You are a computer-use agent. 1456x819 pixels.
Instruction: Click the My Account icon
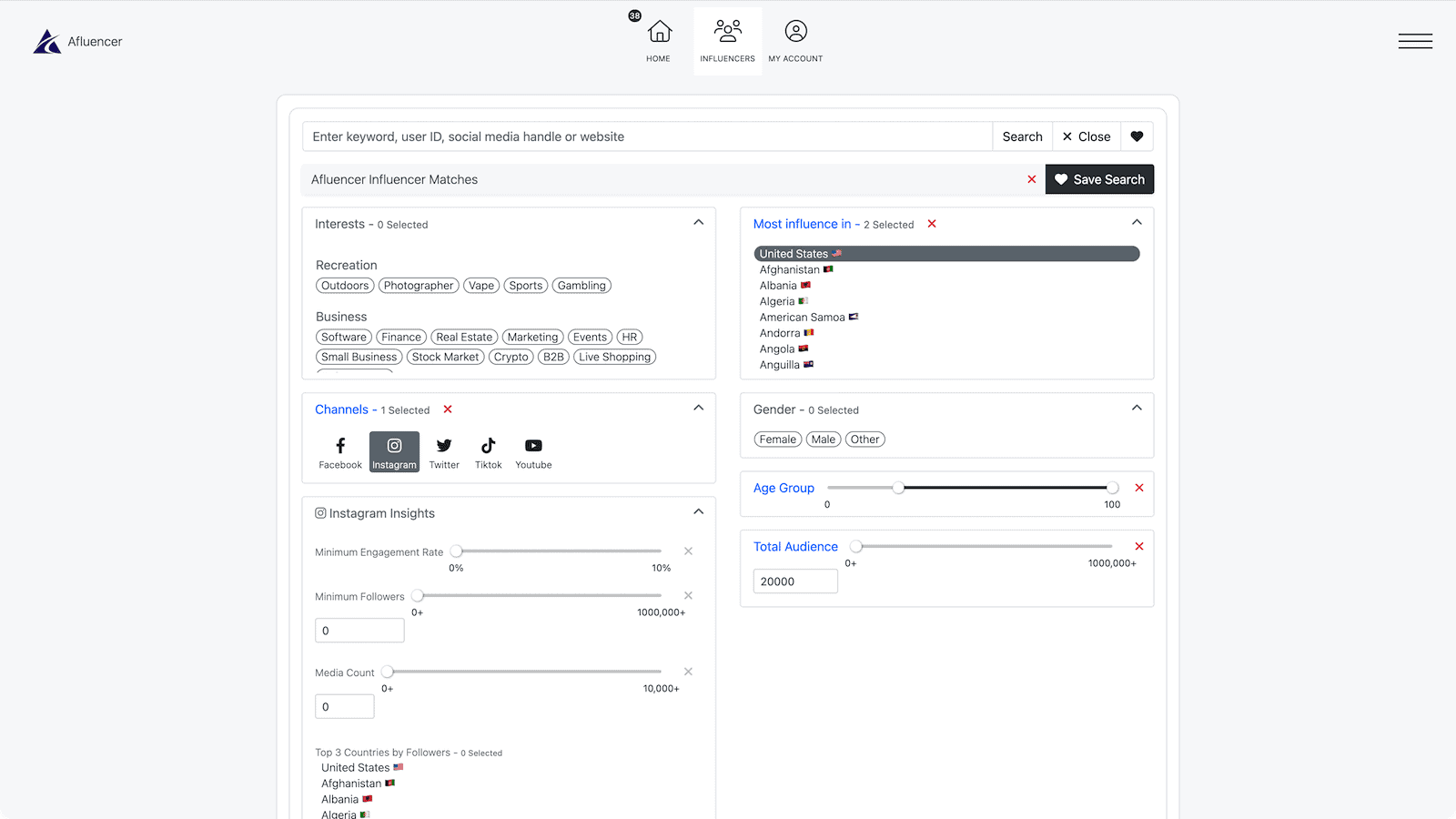pyautogui.click(x=795, y=38)
